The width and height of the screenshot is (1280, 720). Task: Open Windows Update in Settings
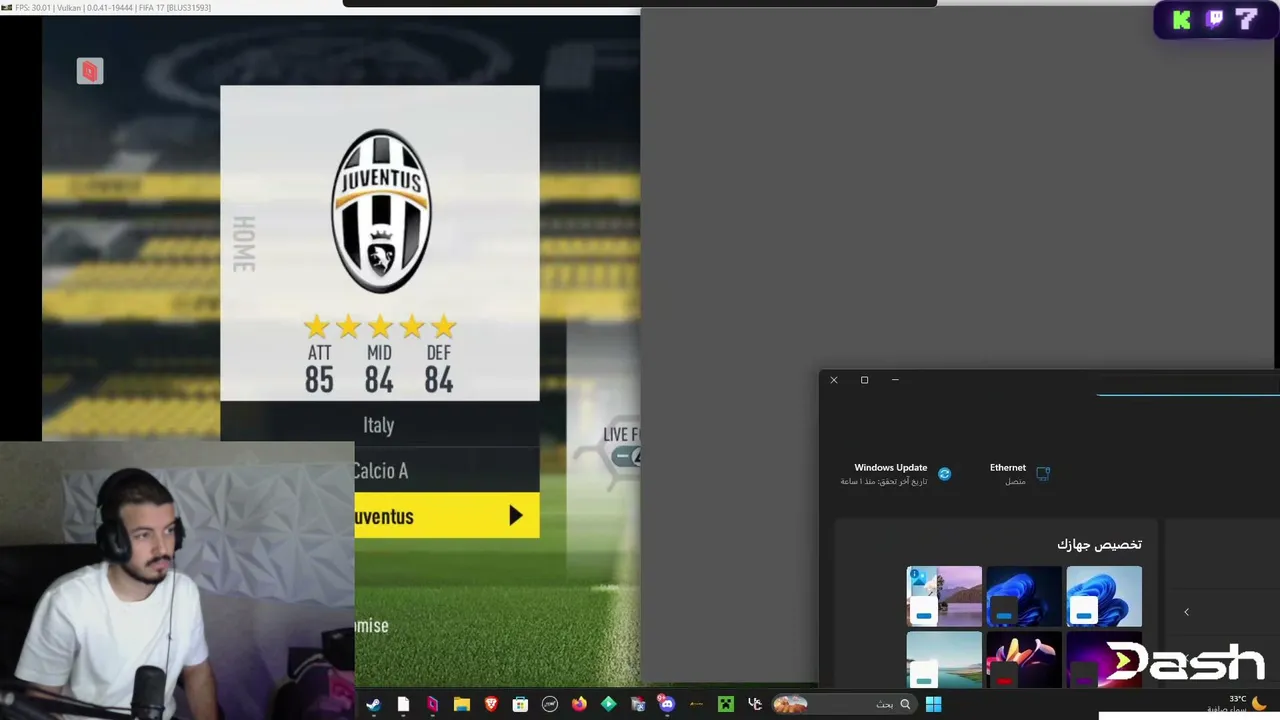tap(897, 474)
